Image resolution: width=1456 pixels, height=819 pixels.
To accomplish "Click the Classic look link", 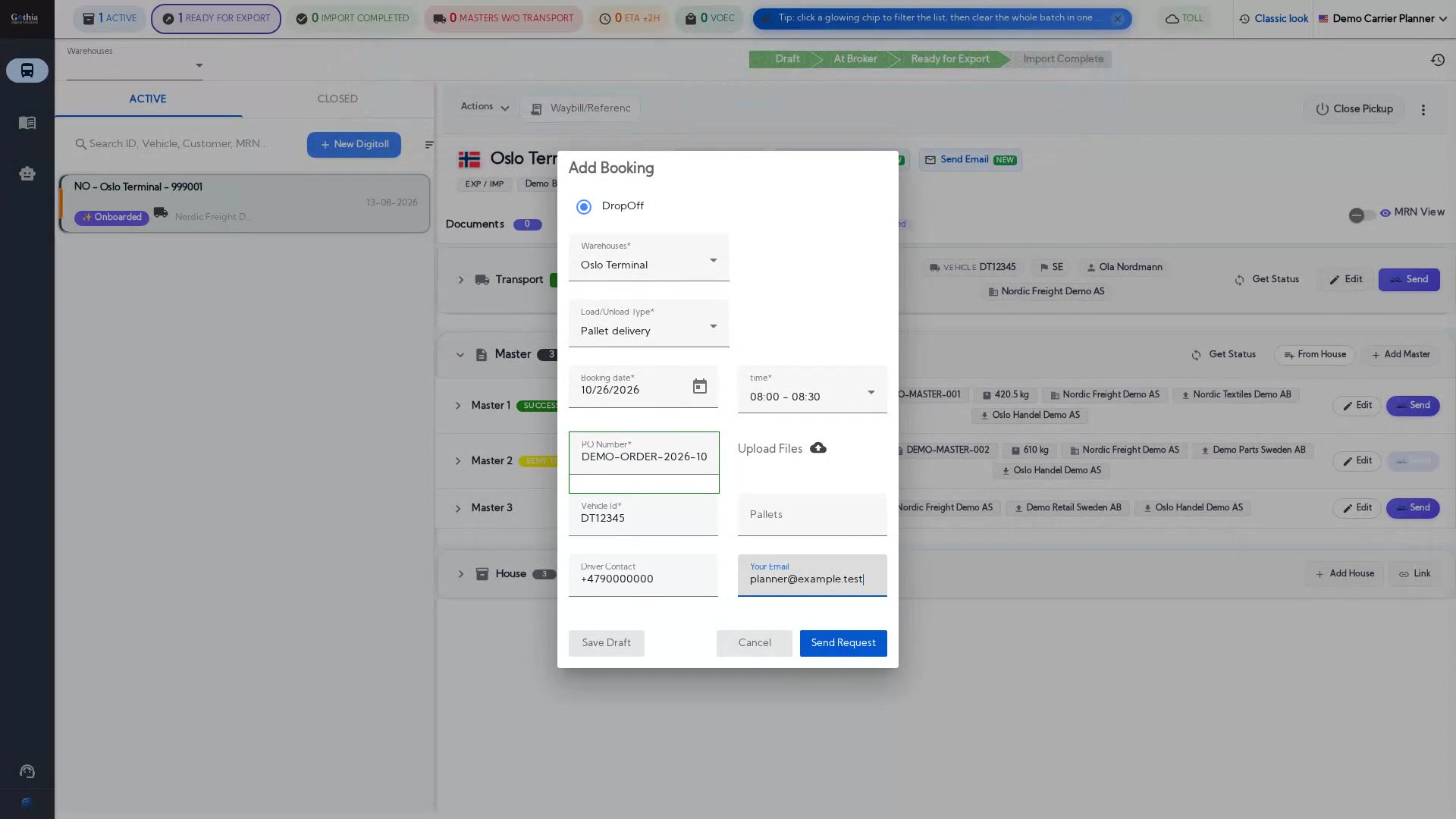I will (x=1274, y=19).
